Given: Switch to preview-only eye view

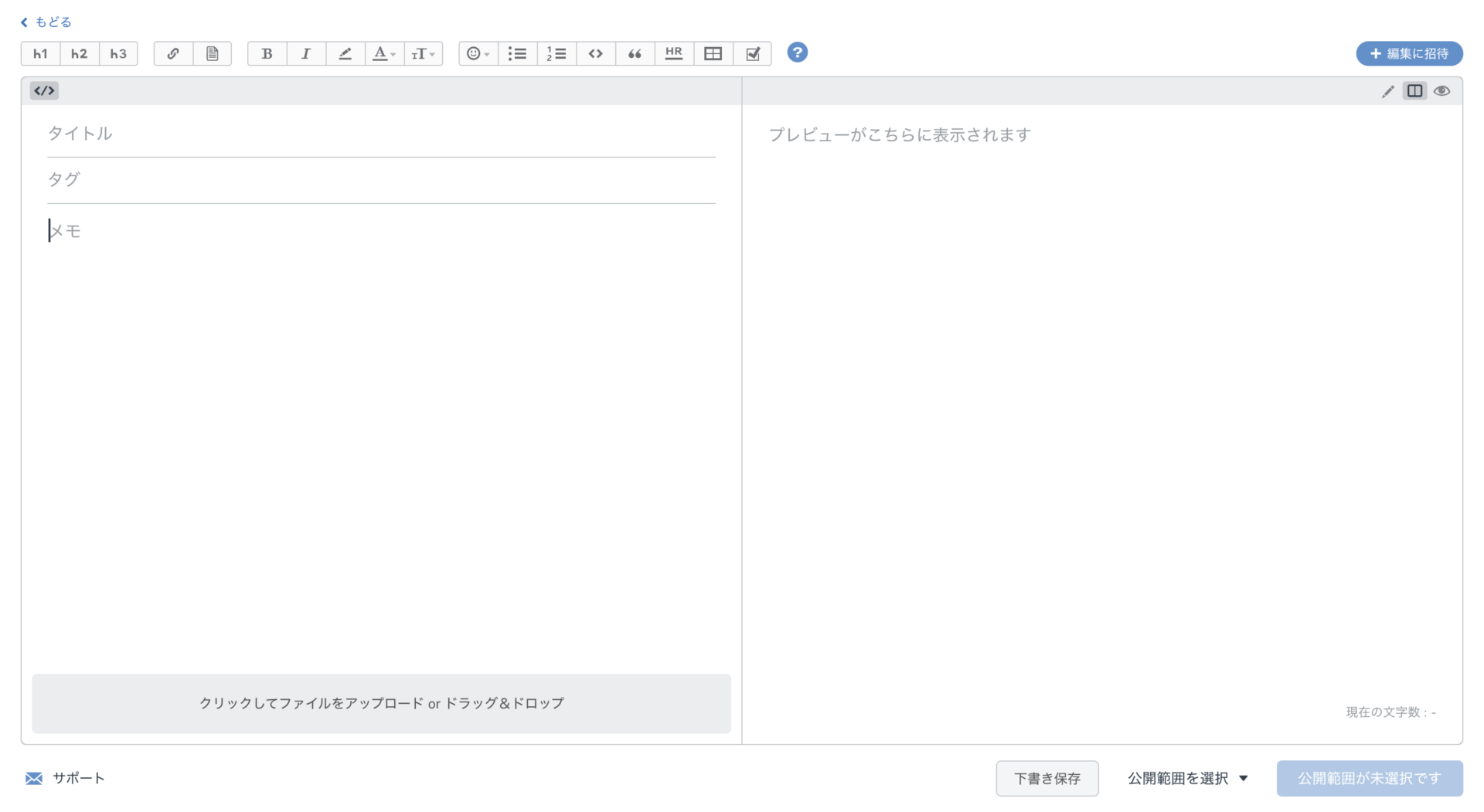Looking at the screenshot, I should 1441,91.
